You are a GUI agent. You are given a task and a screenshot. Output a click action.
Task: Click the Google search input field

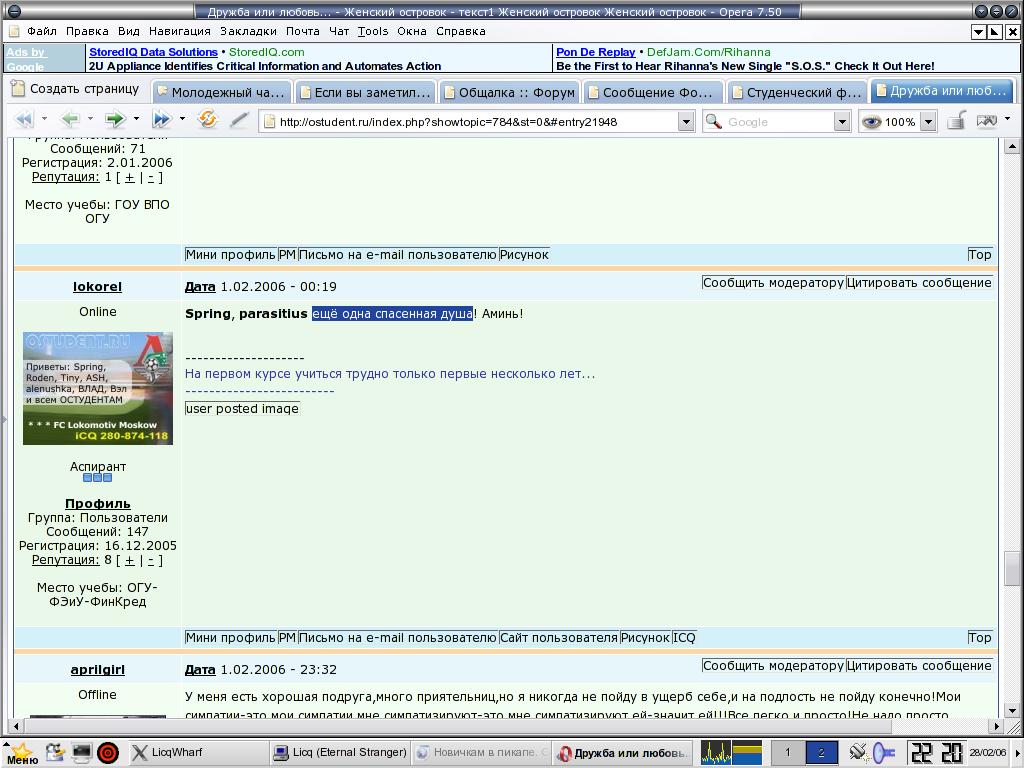(779, 121)
